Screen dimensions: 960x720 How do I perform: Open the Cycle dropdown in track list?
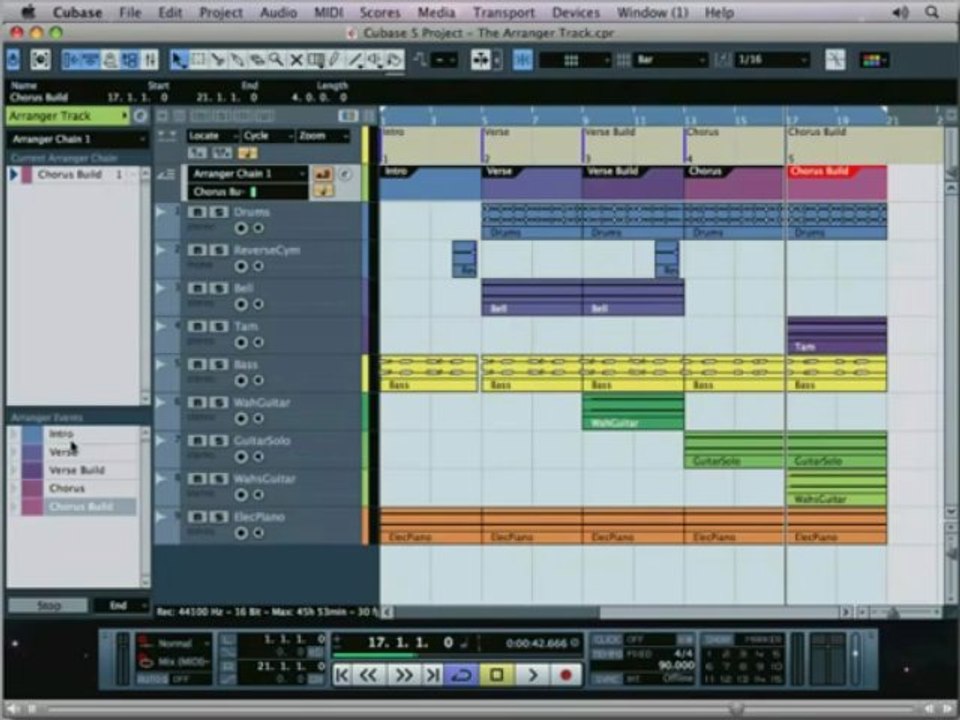tap(267, 136)
